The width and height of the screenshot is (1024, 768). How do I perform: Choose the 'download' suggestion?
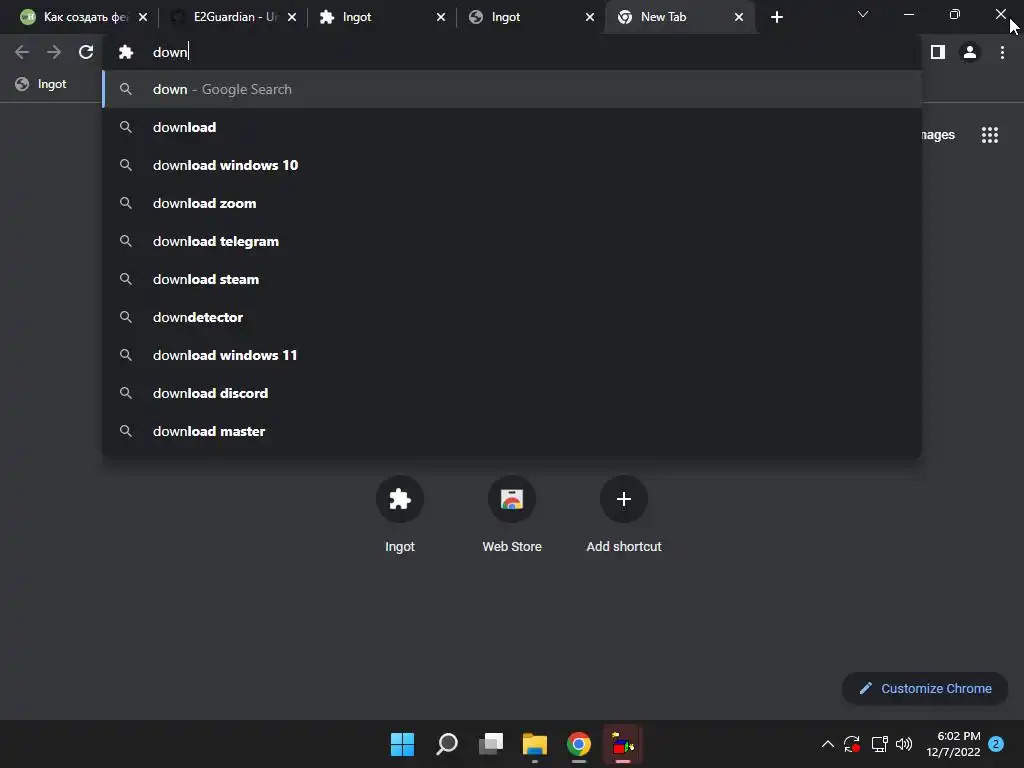512,127
